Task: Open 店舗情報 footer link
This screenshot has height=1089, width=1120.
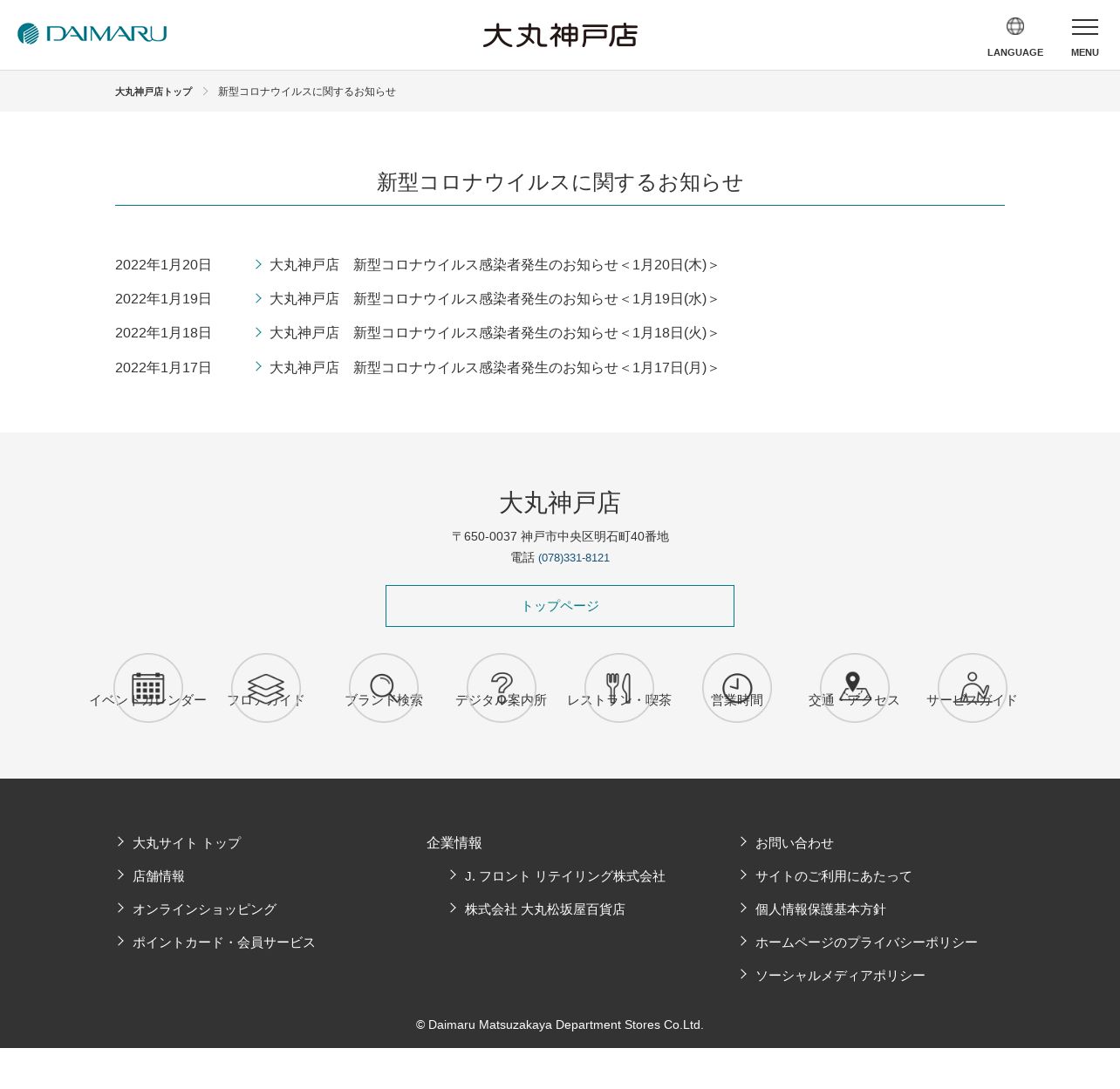Action: pos(159,876)
